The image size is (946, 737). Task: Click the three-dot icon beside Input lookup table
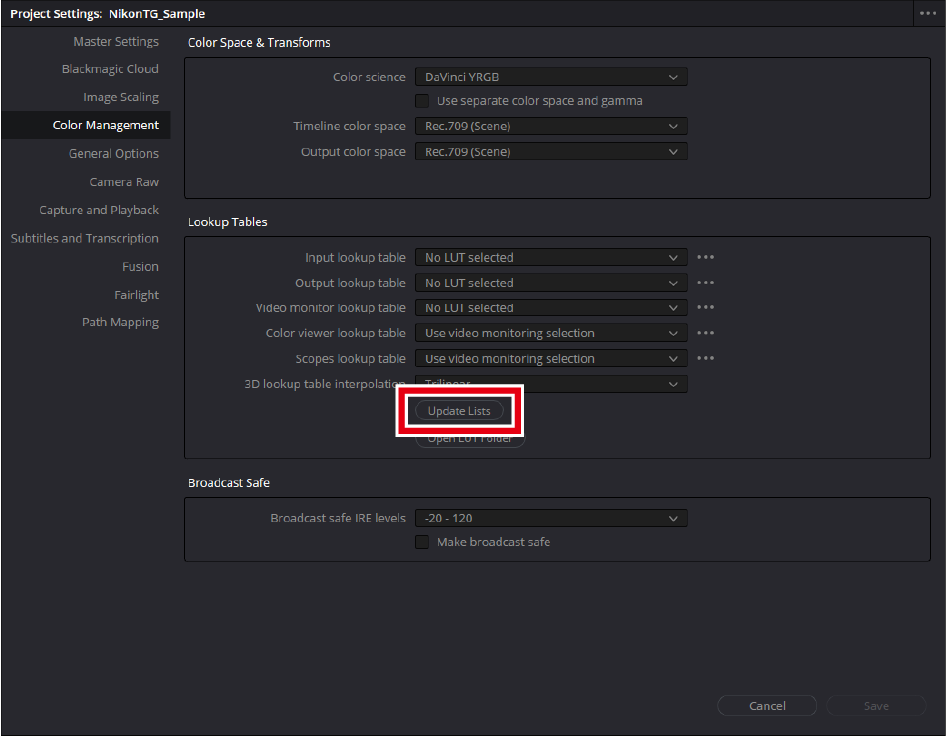tap(705, 257)
